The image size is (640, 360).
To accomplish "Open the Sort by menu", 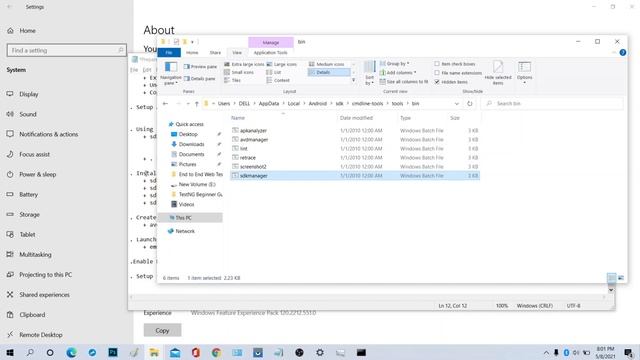I will click(369, 73).
